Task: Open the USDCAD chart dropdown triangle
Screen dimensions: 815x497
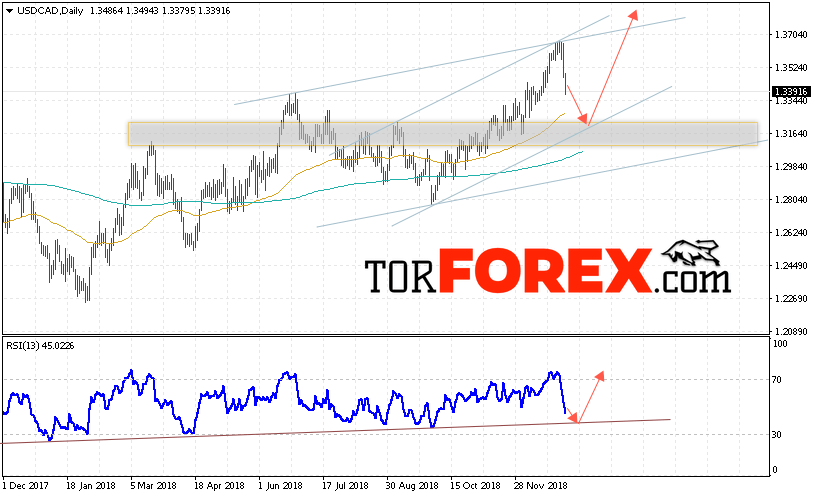Action: click(9, 11)
